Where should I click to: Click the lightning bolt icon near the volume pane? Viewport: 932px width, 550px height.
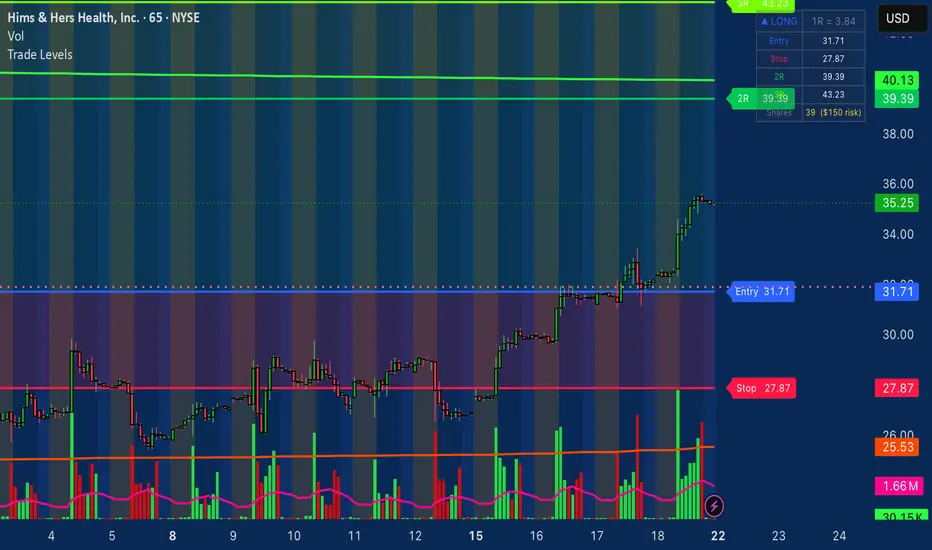pos(714,506)
